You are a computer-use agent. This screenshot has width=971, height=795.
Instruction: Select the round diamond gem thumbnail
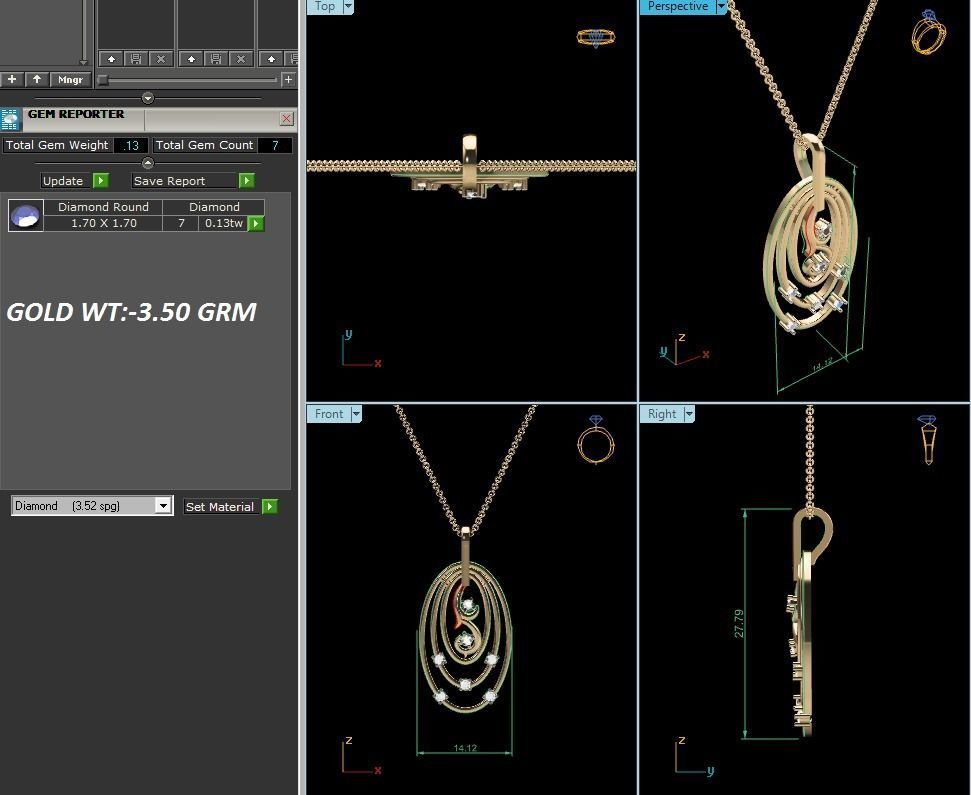click(26, 215)
